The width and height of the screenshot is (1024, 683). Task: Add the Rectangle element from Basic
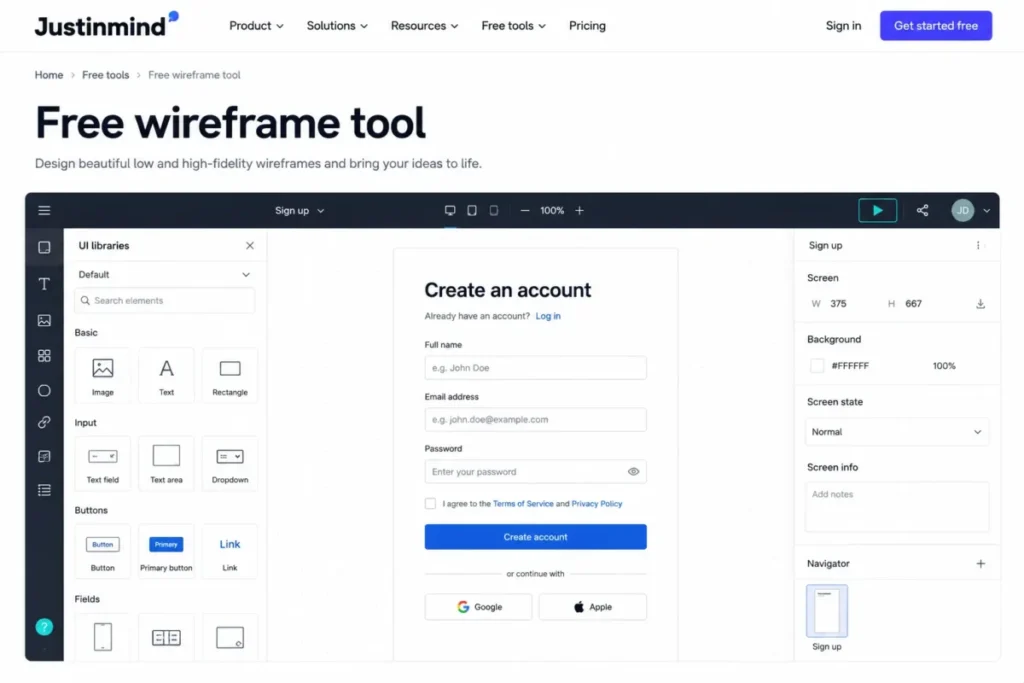click(230, 375)
